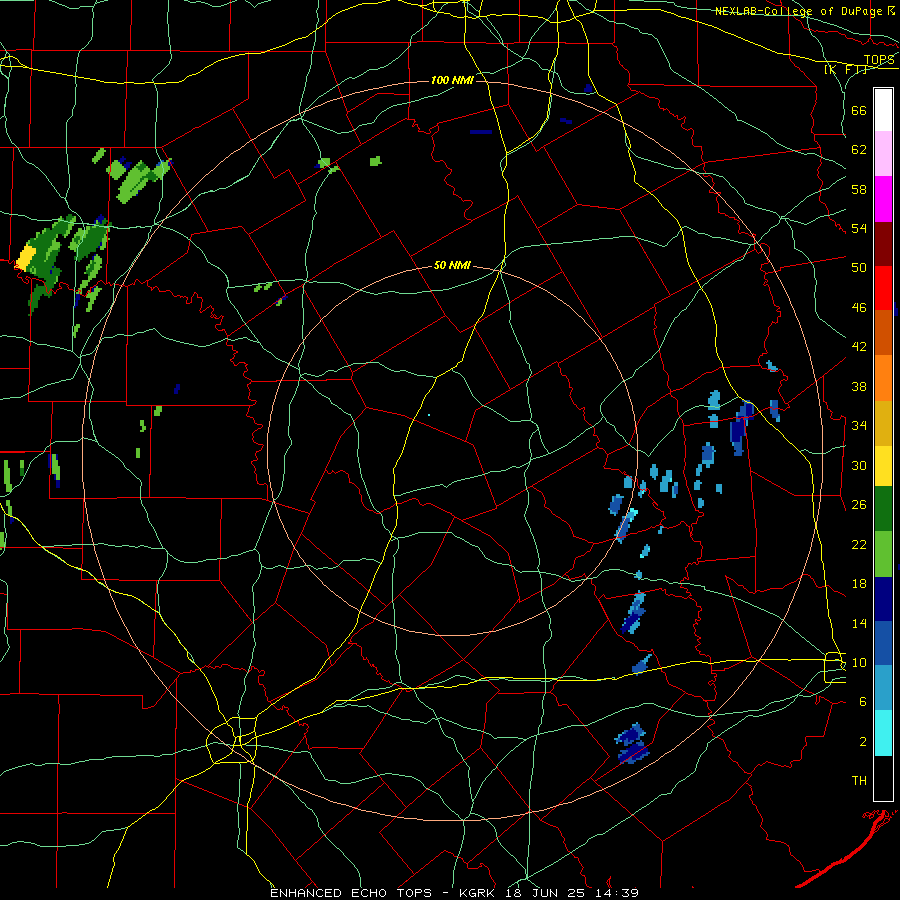Click legend value '66'
900x900 pixels.
[859, 111]
